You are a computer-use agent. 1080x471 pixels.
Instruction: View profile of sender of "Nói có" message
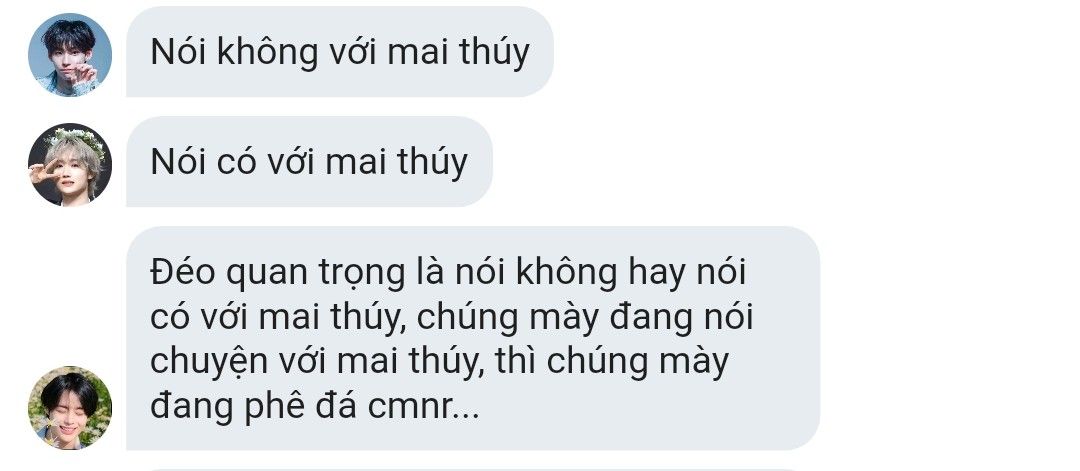pos(70,165)
